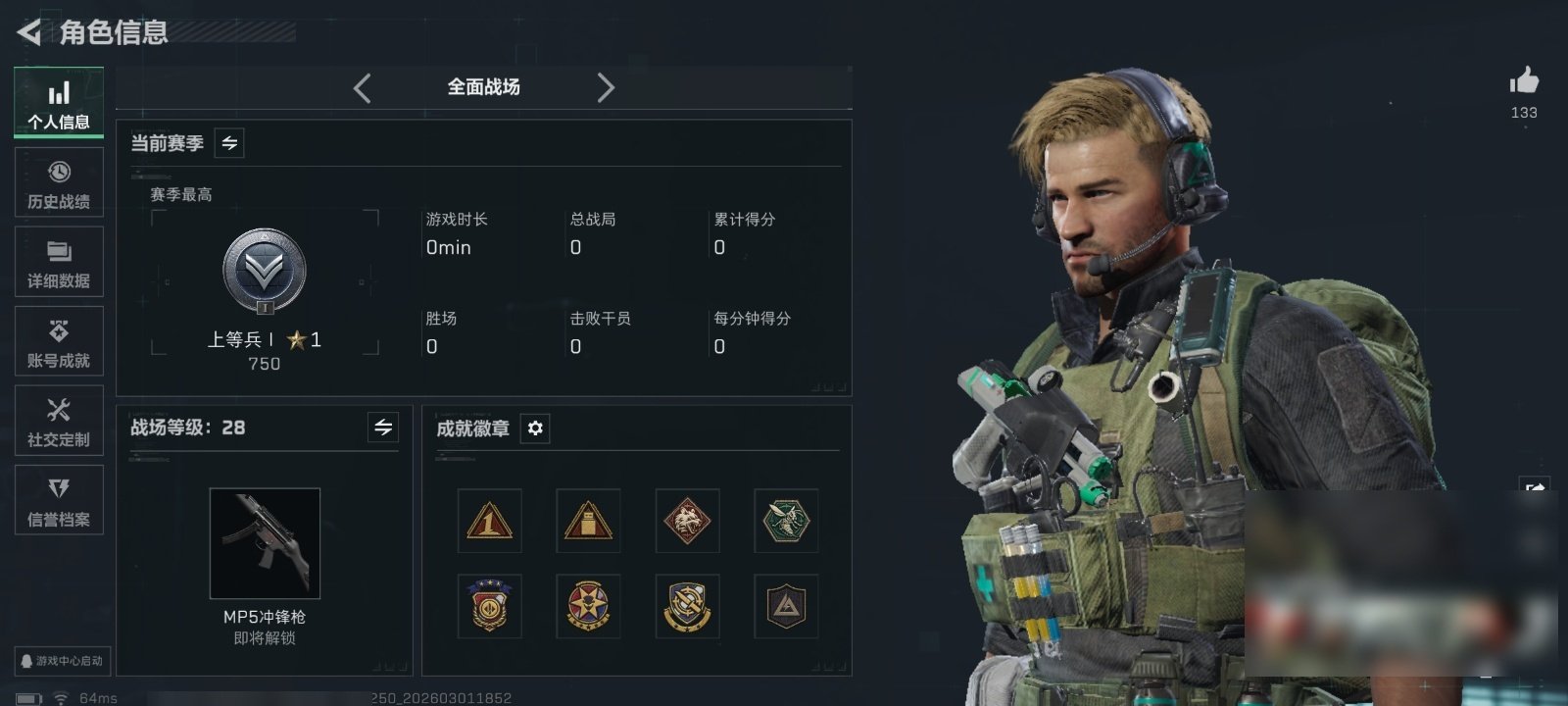The height and width of the screenshot is (706, 1568).
Task: Open the 历史战绩 sidebar tab
Action: coord(59,182)
